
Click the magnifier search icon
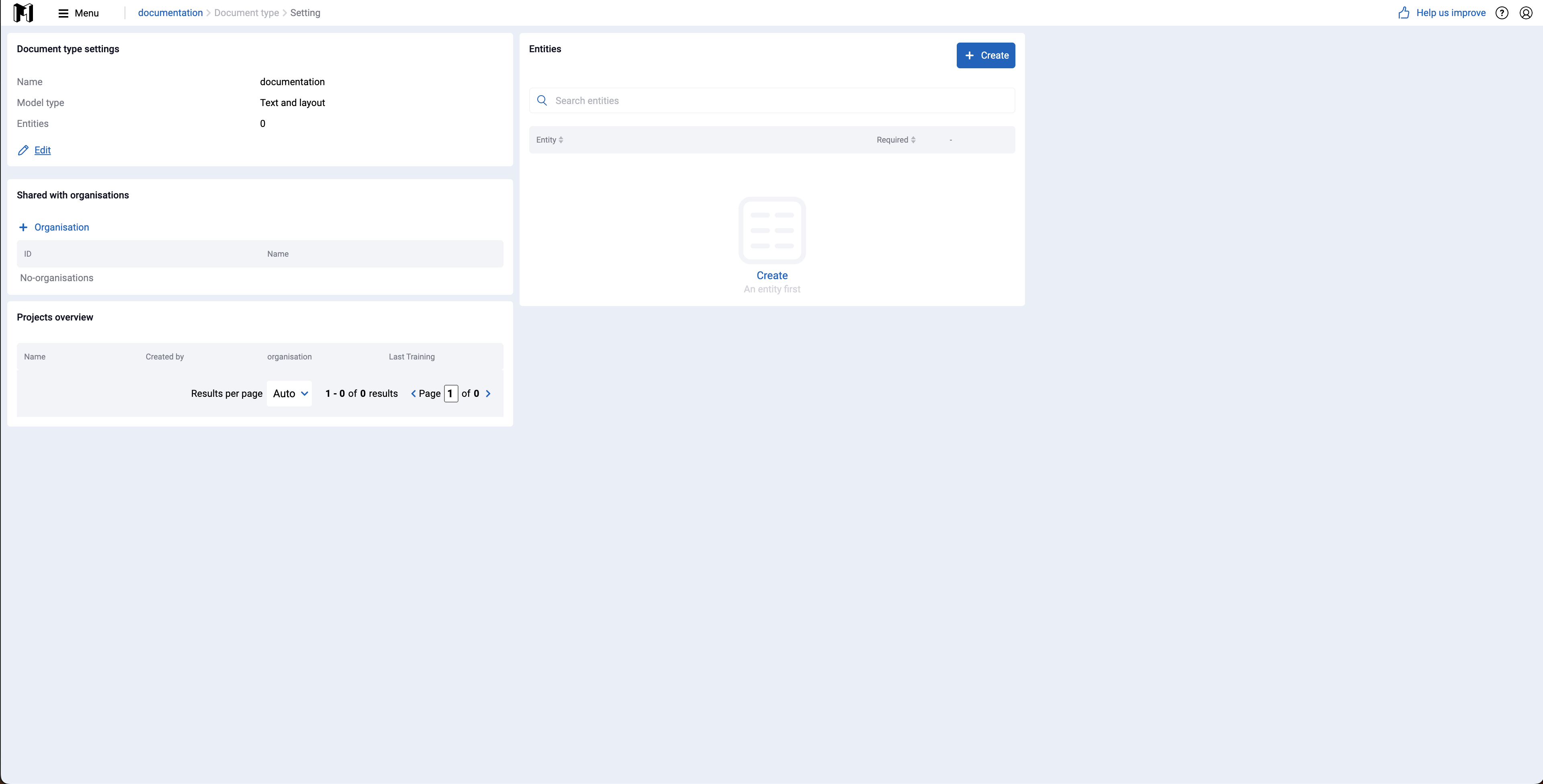click(542, 101)
